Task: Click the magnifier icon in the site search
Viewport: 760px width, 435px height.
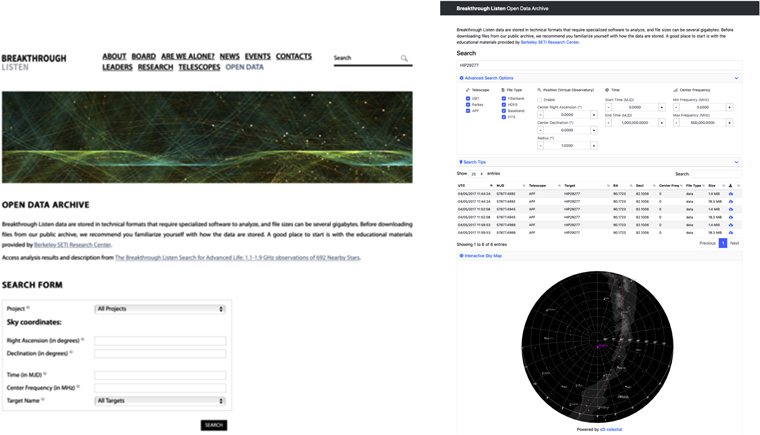Action: point(404,59)
